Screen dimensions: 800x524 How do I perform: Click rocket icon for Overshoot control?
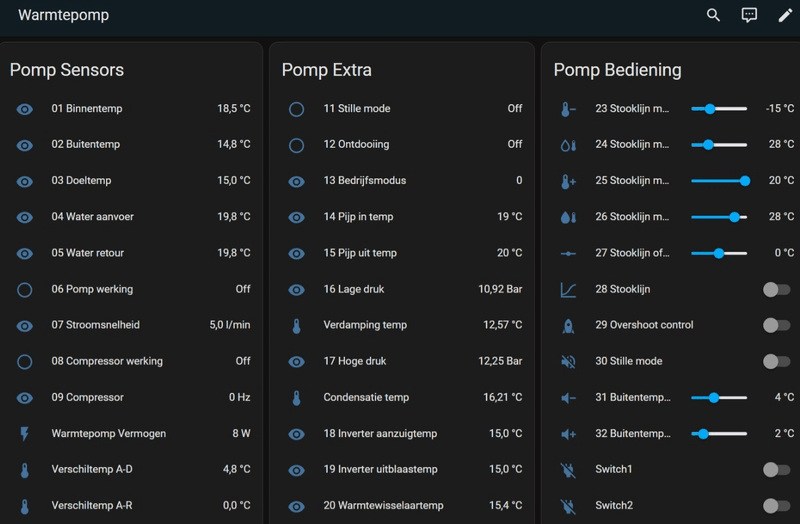click(568, 326)
